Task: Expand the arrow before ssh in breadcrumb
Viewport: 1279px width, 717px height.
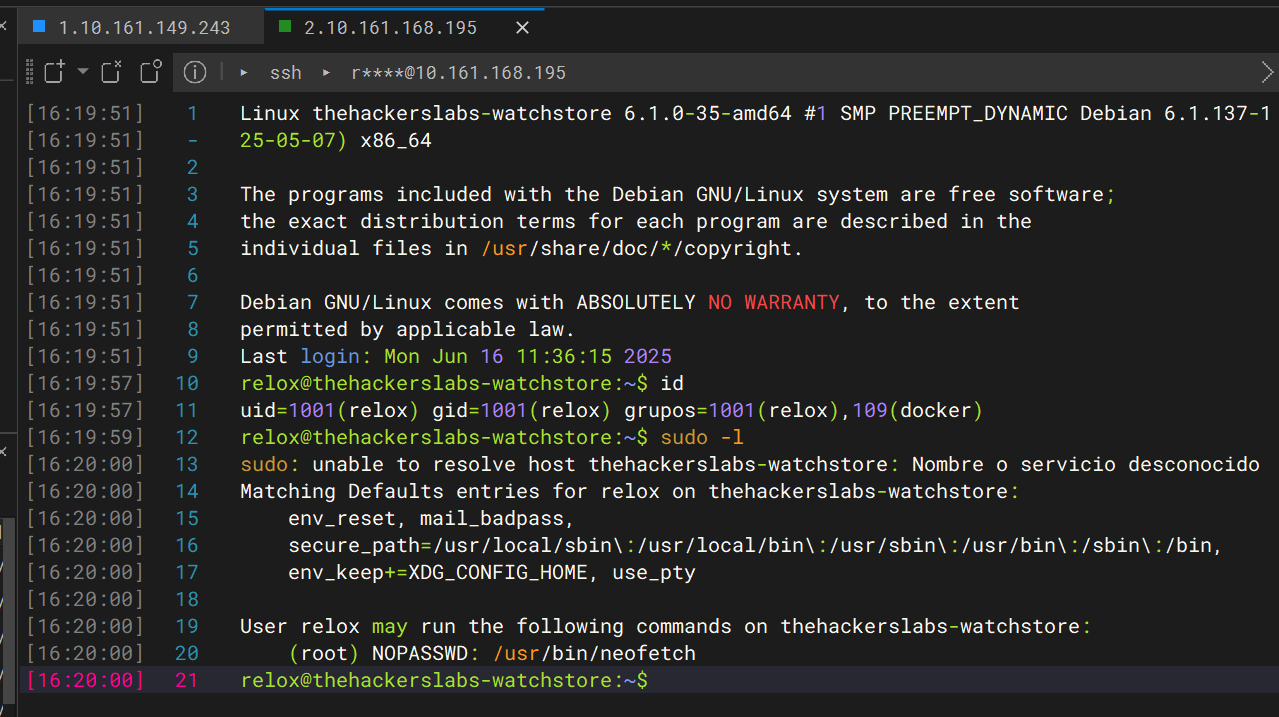Action: [x=244, y=73]
